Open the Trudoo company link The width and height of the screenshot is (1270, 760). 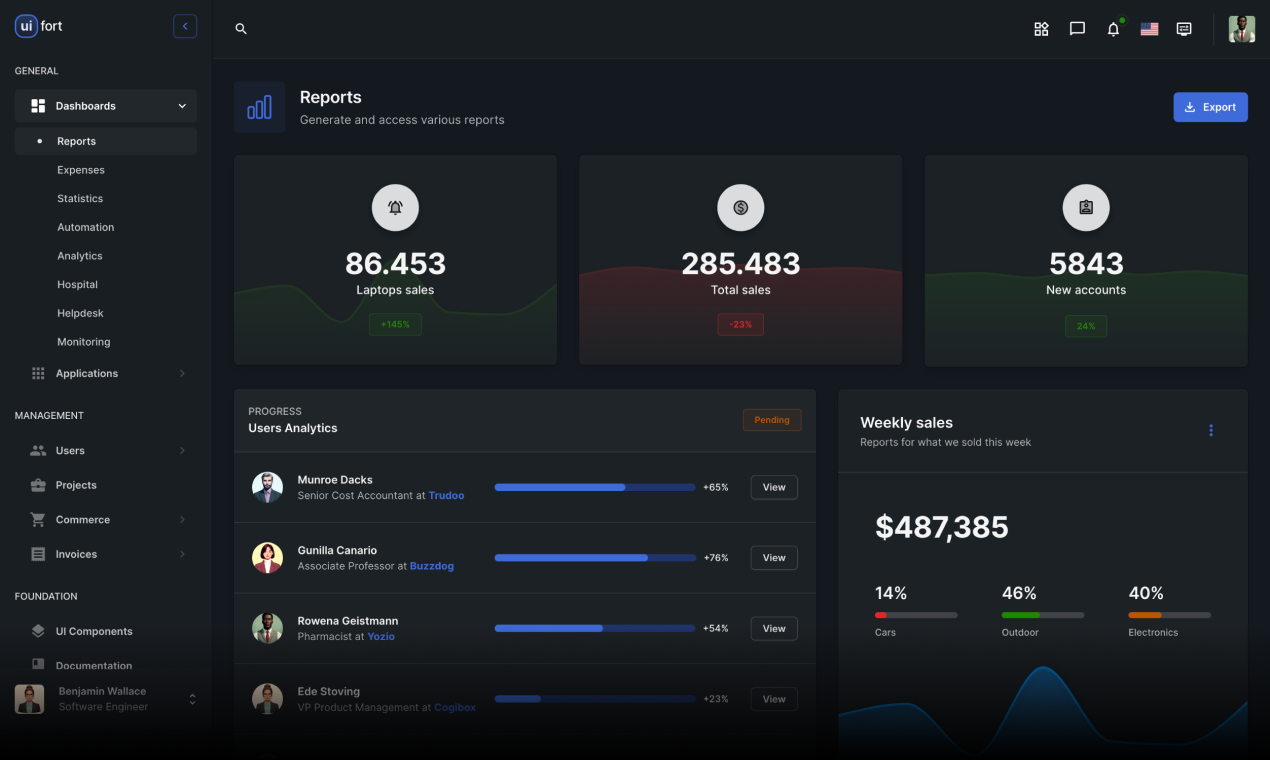(446, 495)
